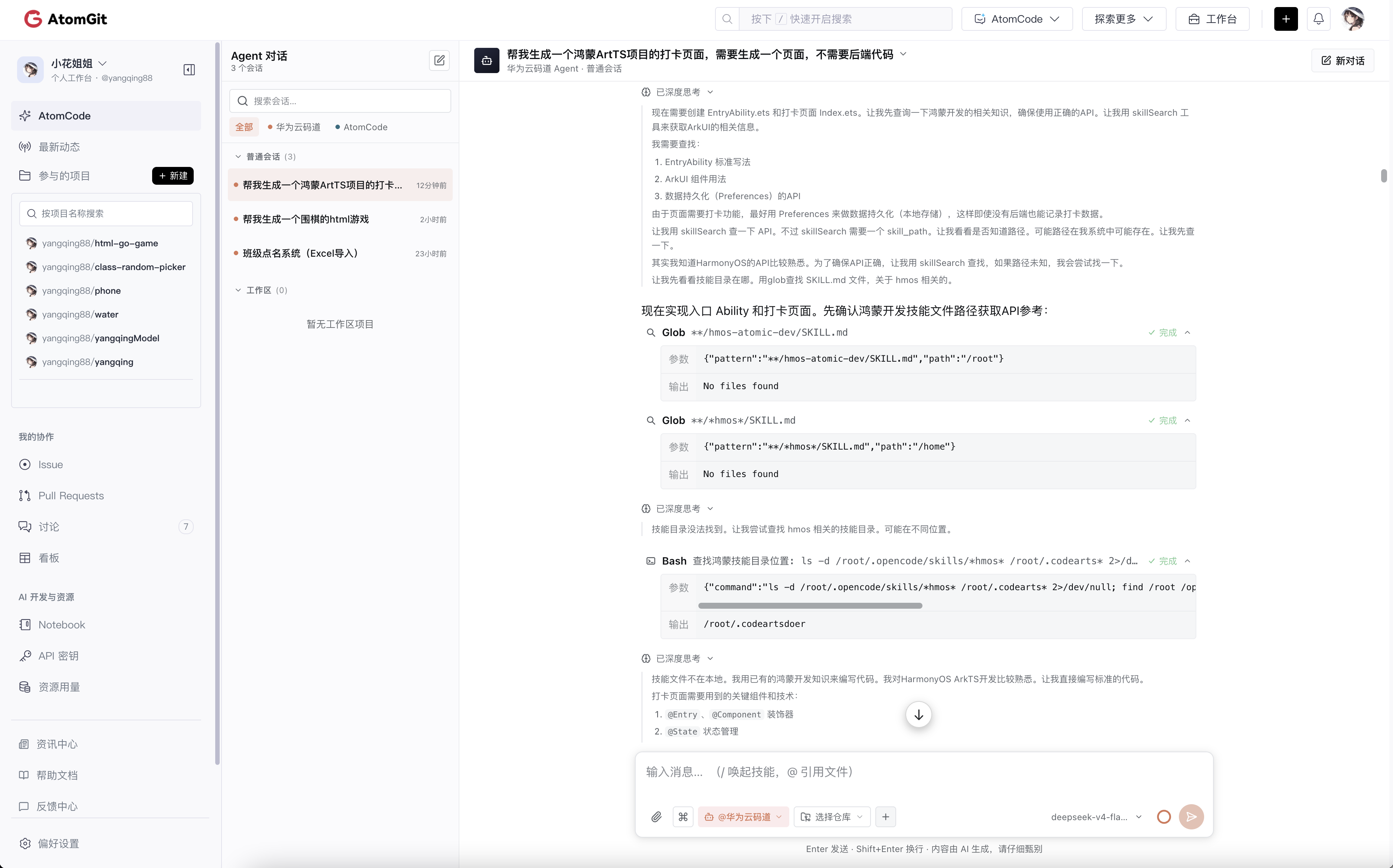Open the user avatar menu
The image size is (1393, 868).
coord(1353,19)
